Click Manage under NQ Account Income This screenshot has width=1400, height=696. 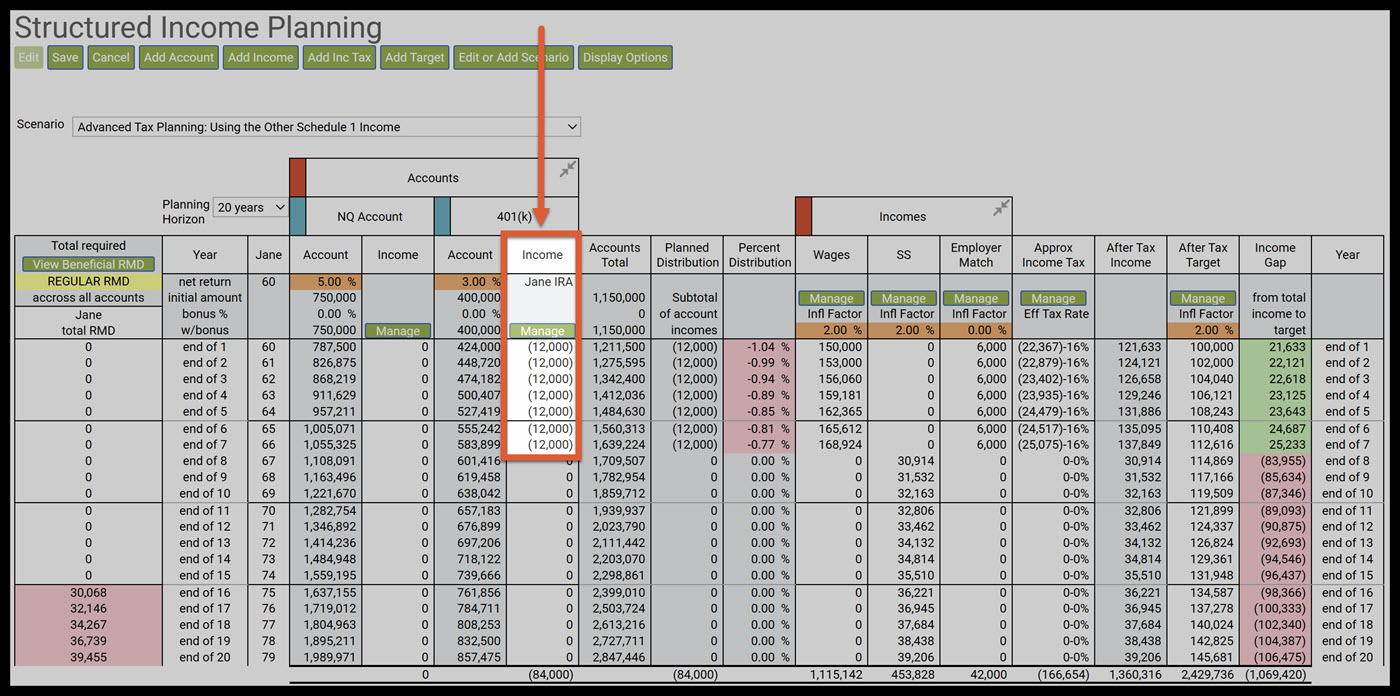[x=398, y=330]
